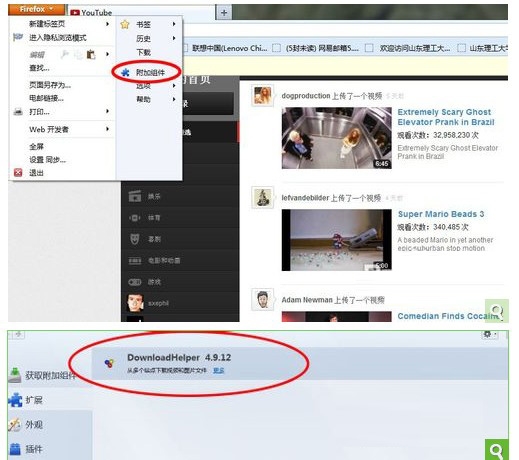Viewport: 519px width, 460px height.
Task: Click the 打印 printer icon
Action: (x=18, y=112)
